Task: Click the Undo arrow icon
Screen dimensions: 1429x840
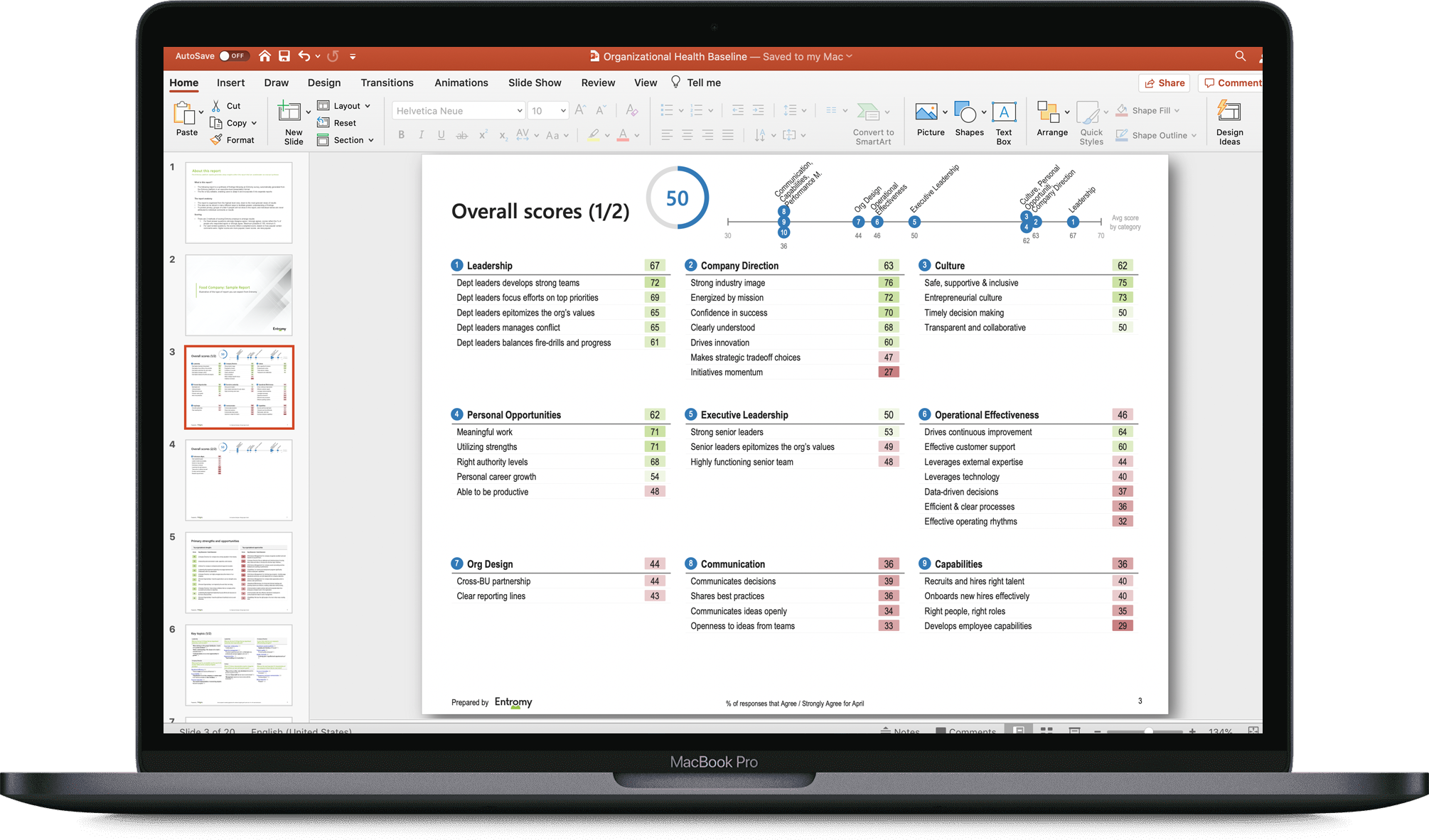Action: point(304,56)
